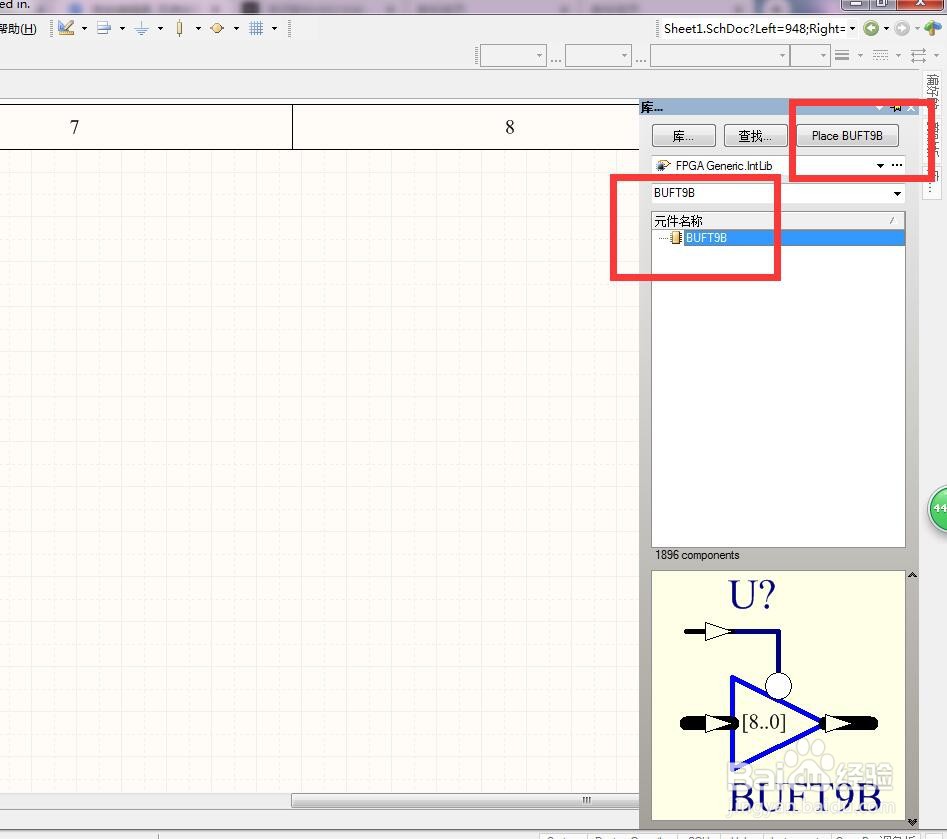
Task: Expand the power sources dropdown arrow
Action: (160, 28)
